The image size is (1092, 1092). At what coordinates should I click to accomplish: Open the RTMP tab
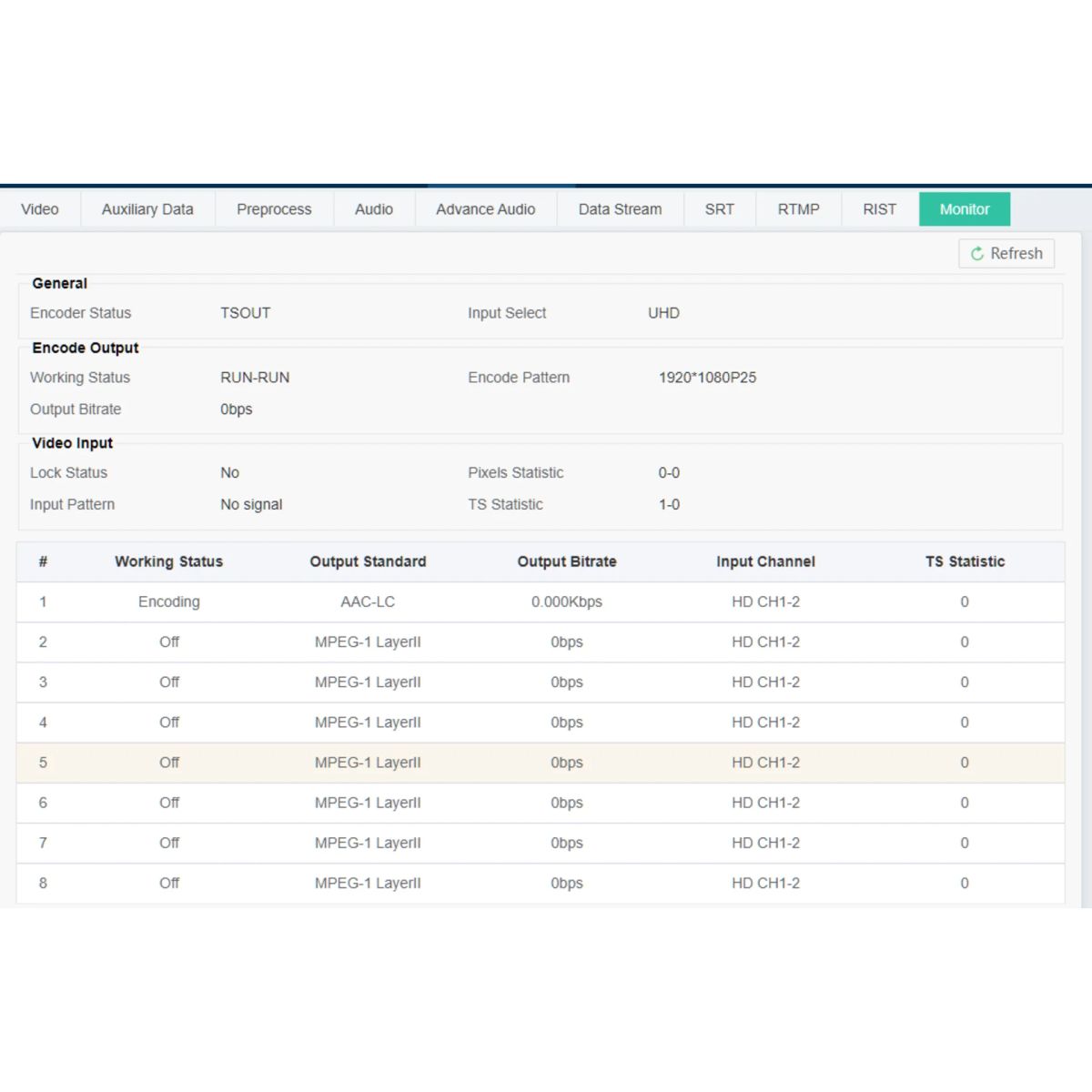[798, 209]
